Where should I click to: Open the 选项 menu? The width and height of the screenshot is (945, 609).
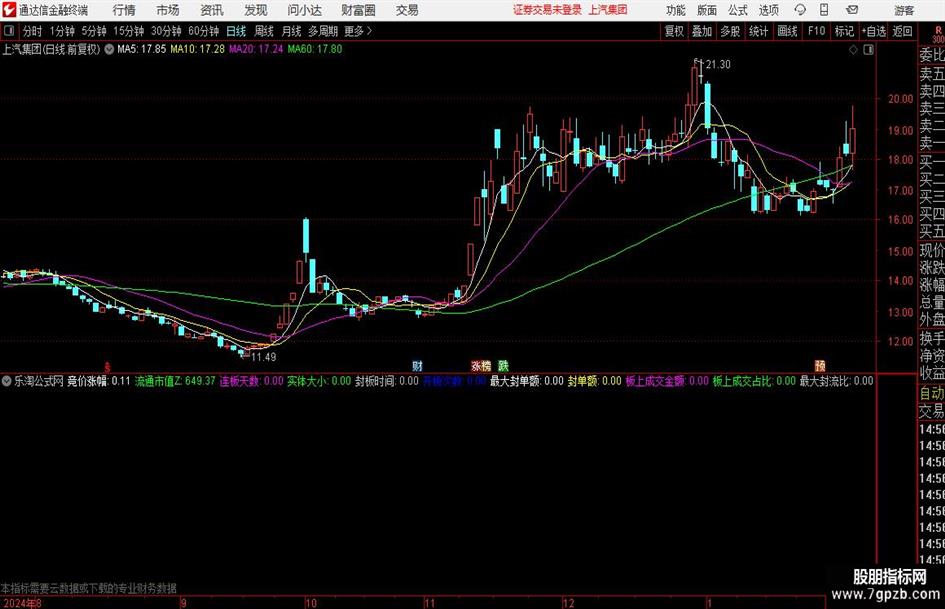tap(768, 10)
